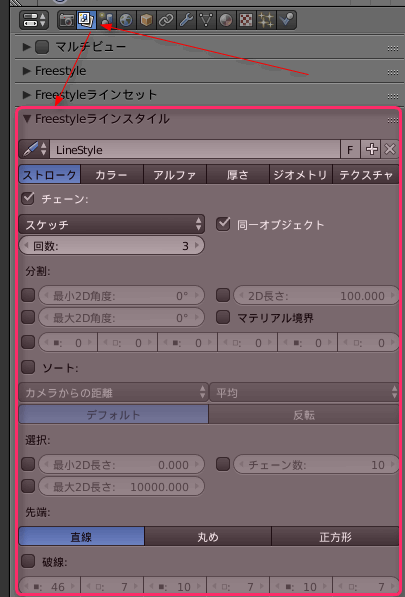Open the World properties tab icon
Viewport: 405px width, 597px height.
126,20
